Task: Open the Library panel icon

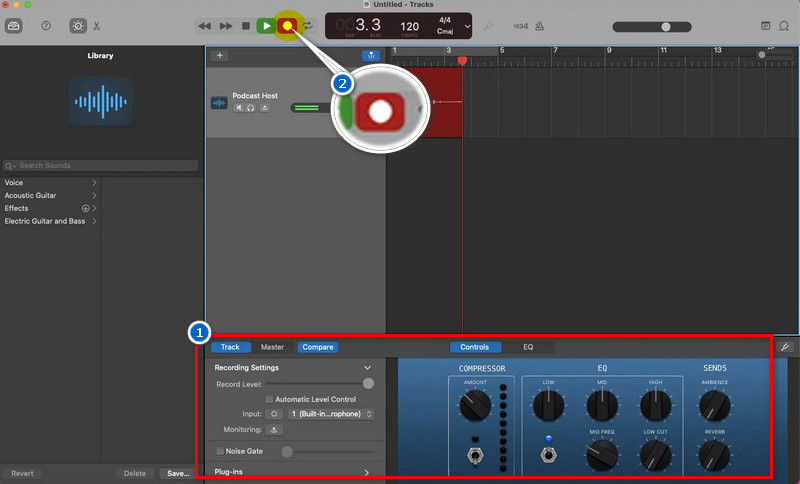Action: pyautogui.click(x=14, y=26)
